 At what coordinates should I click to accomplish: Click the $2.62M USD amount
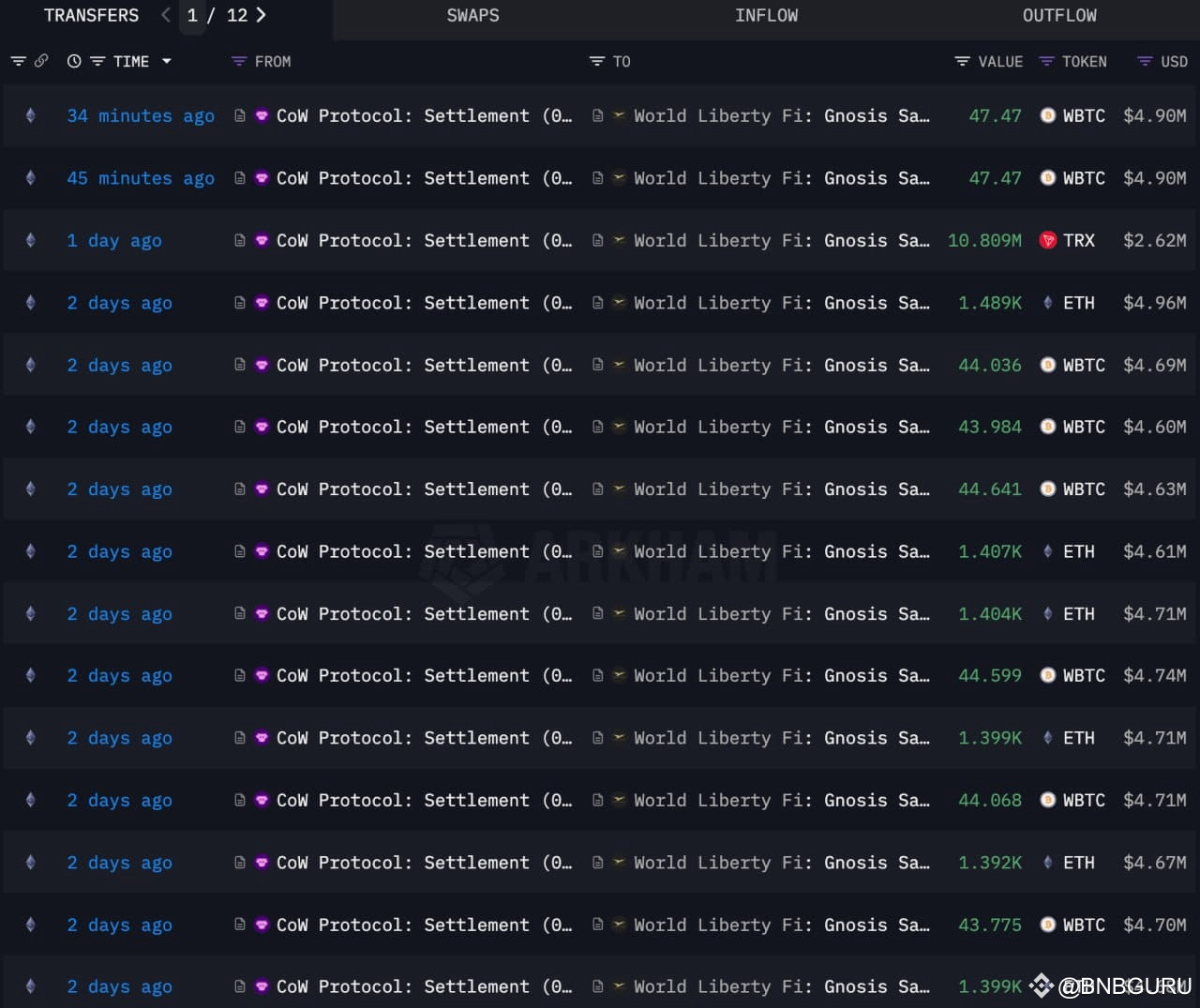(1155, 240)
